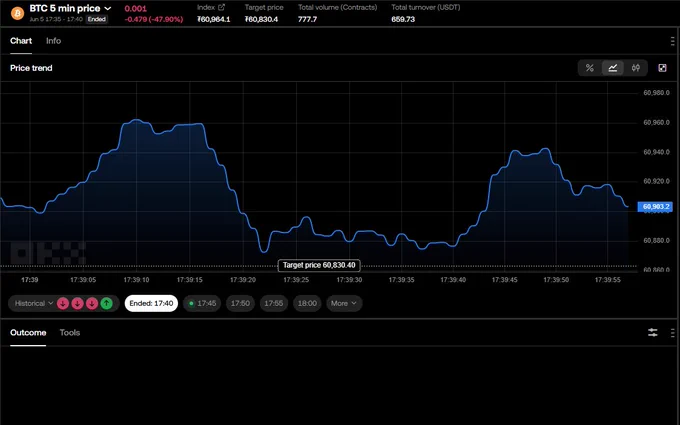
Task: Click the 17:39:05 time axis label
Action: pyautogui.click(x=83, y=280)
